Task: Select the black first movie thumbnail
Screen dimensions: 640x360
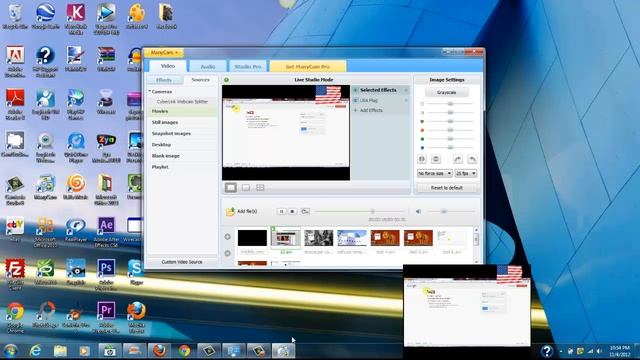Action: 252,238
